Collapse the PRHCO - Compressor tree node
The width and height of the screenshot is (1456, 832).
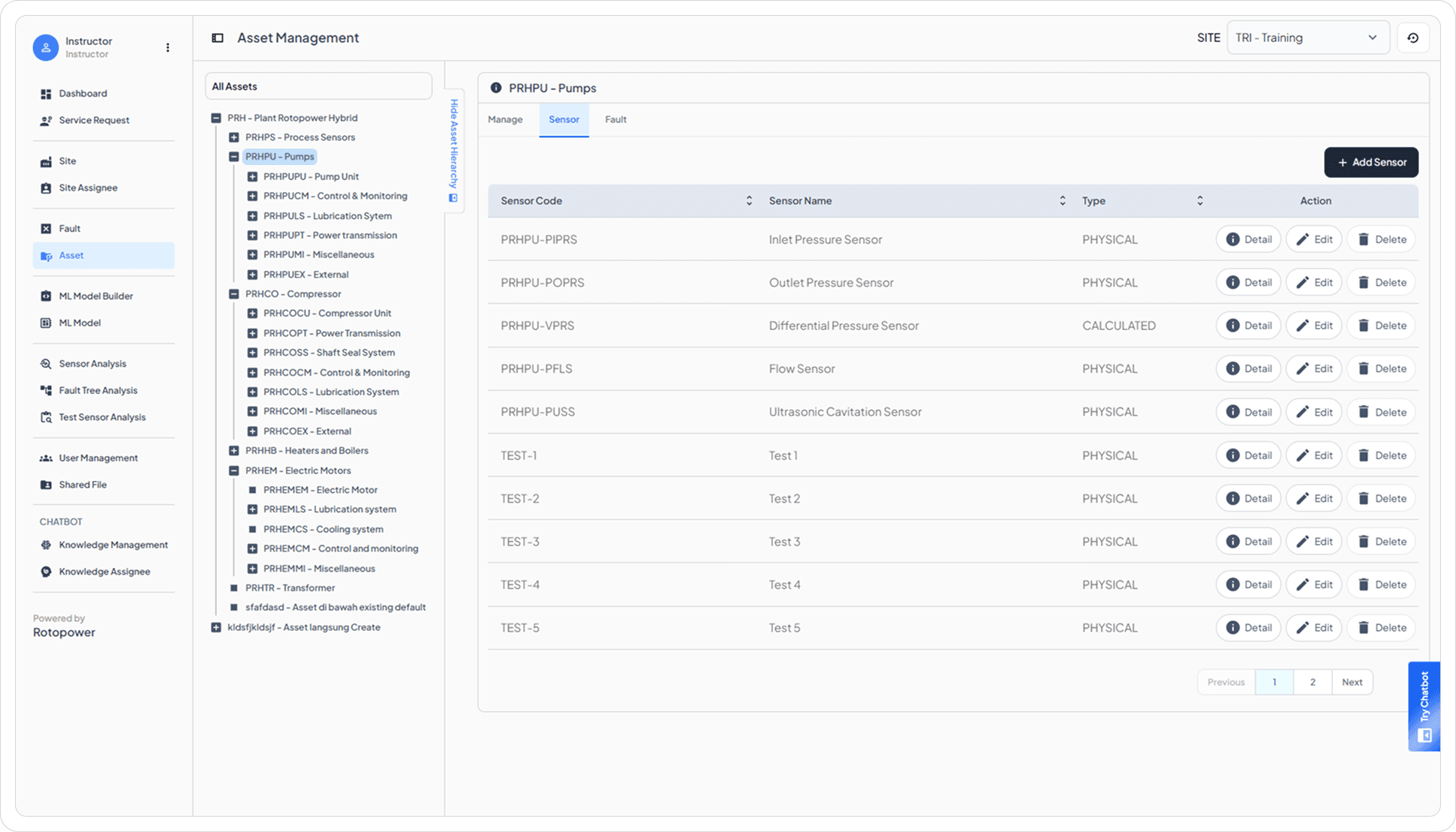[x=234, y=294]
